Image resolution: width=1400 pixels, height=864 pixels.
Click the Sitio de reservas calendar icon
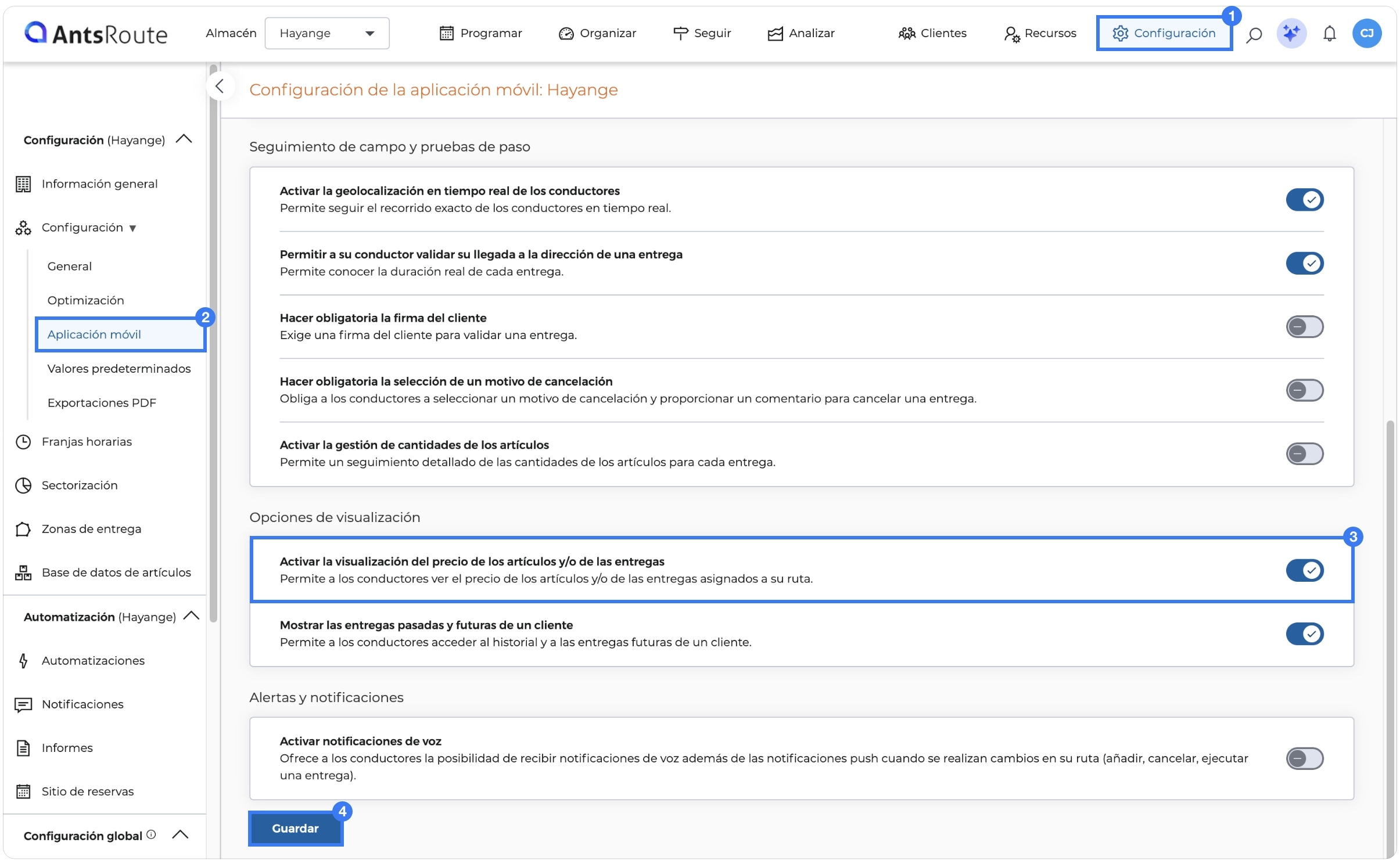coord(23,791)
